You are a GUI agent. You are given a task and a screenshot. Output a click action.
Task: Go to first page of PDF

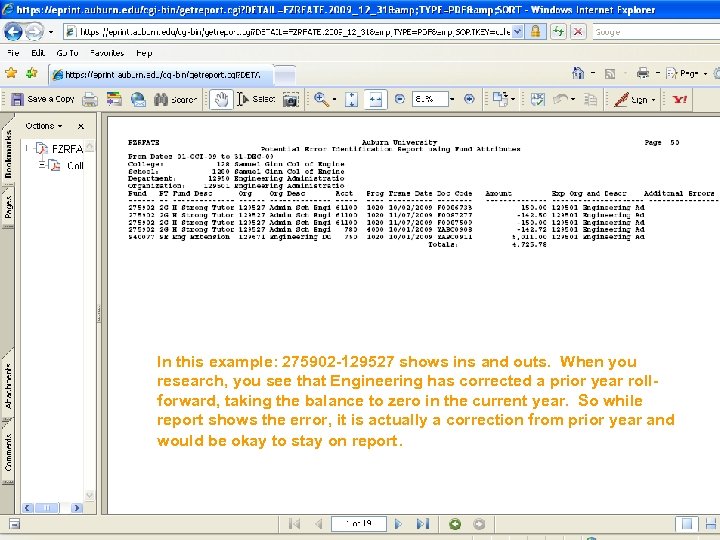coord(294,524)
